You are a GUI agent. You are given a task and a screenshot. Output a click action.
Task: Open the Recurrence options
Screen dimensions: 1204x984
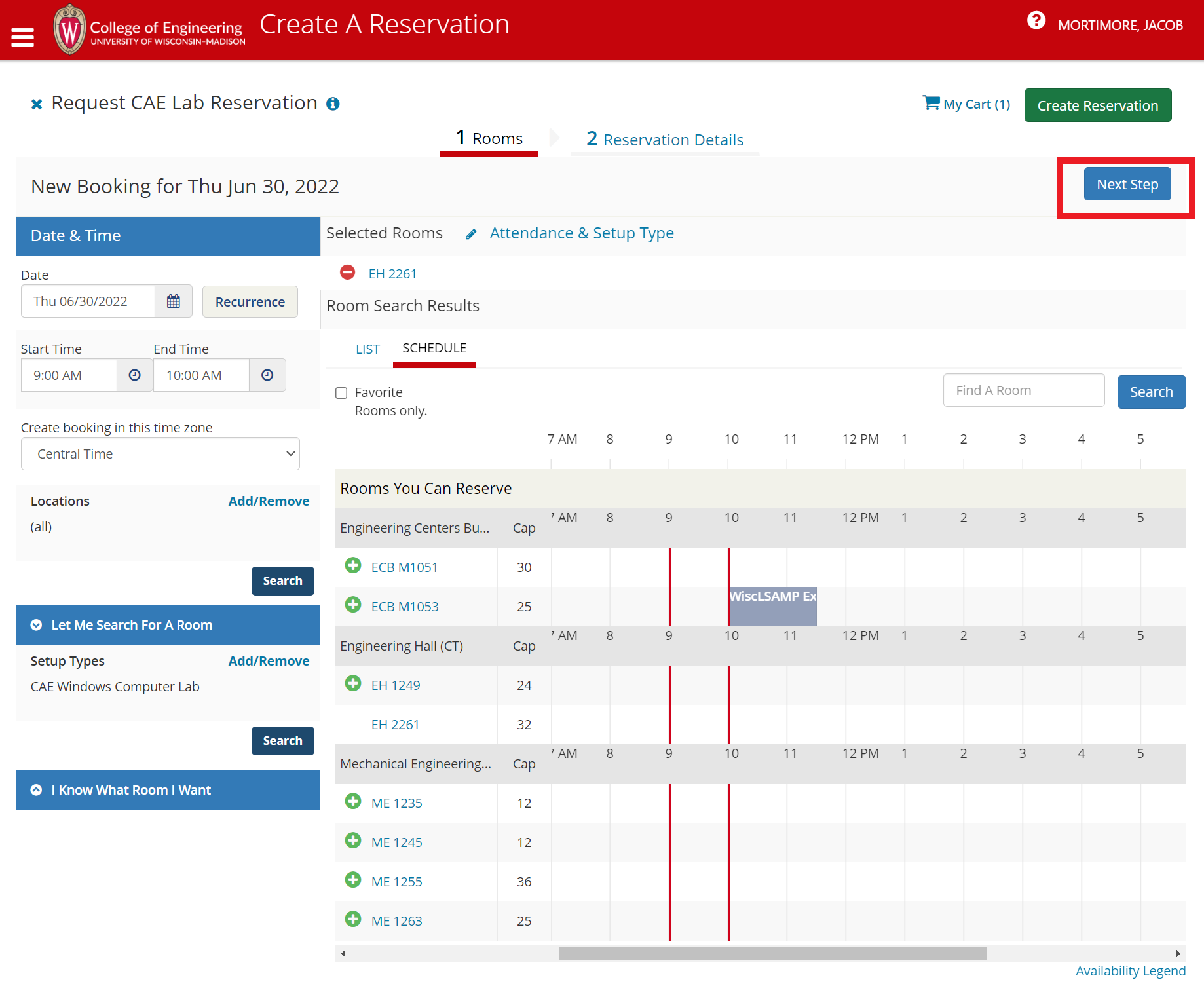[250, 302]
